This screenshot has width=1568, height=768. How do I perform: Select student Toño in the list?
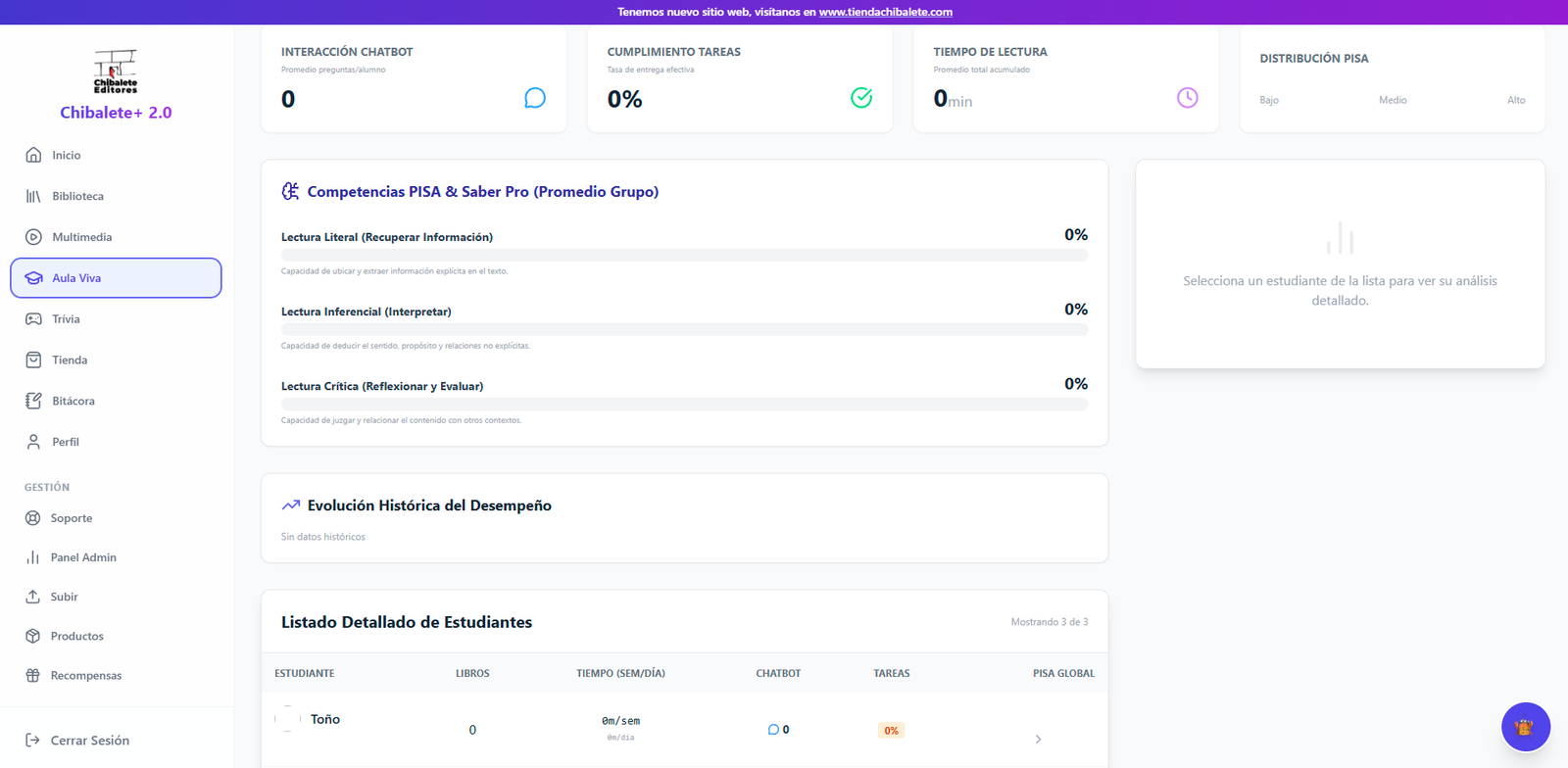point(325,719)
